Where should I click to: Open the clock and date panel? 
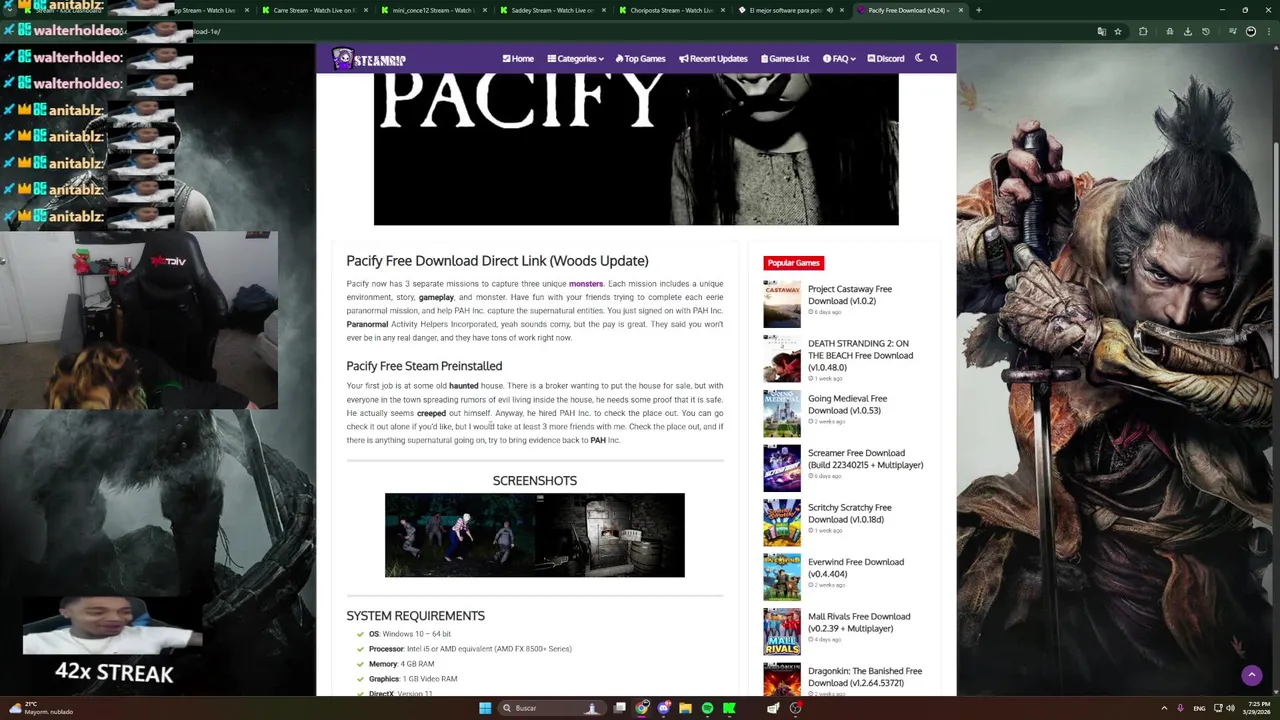pos(1259,708)
